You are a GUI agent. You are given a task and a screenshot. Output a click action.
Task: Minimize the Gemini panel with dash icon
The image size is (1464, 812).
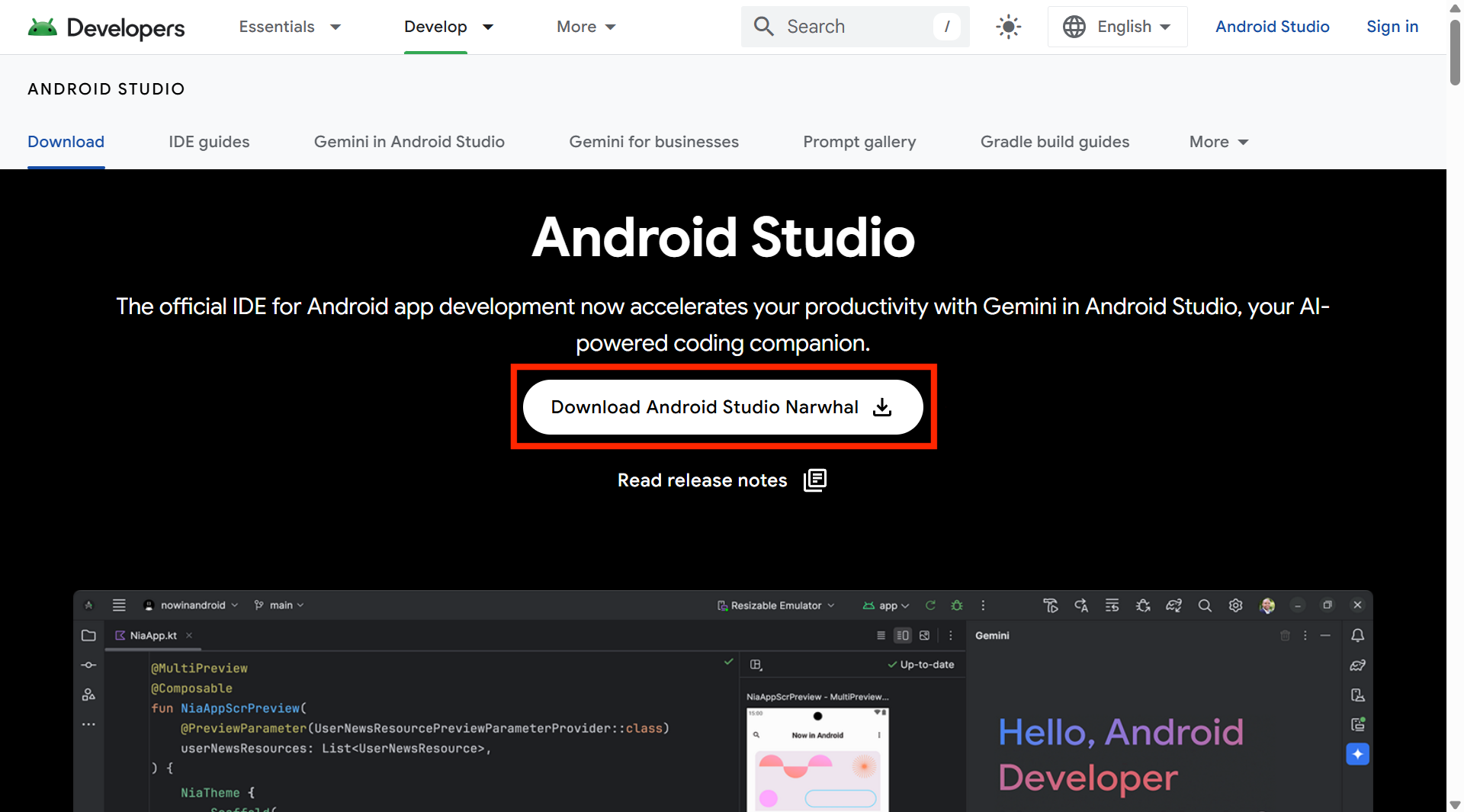click(1325, 635)
